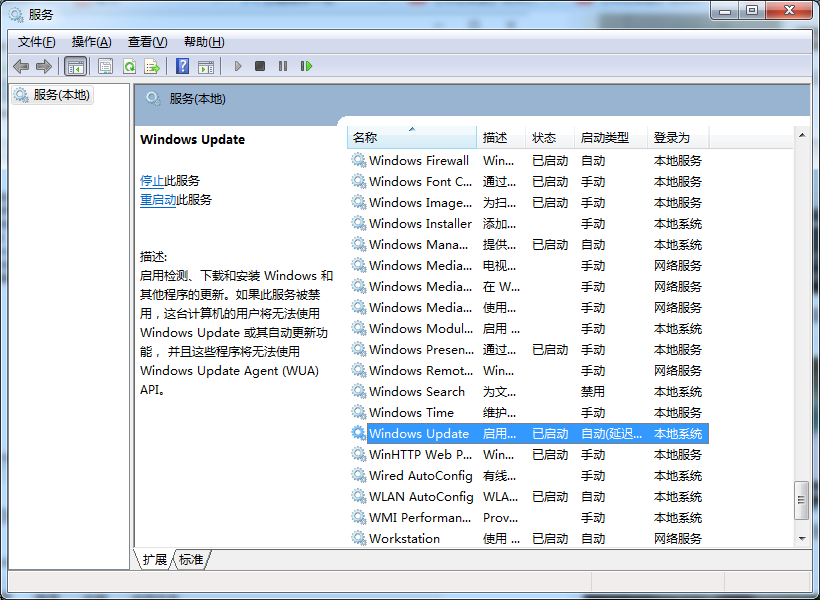Click the 网络服务 logon cell of Workstation
820x600 pixels.
click(x=678, y=538)
